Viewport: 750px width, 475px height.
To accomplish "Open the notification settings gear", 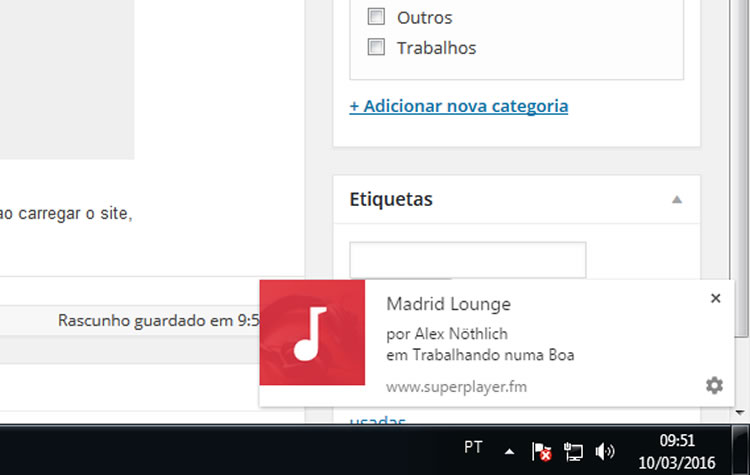I will [714, 385].
